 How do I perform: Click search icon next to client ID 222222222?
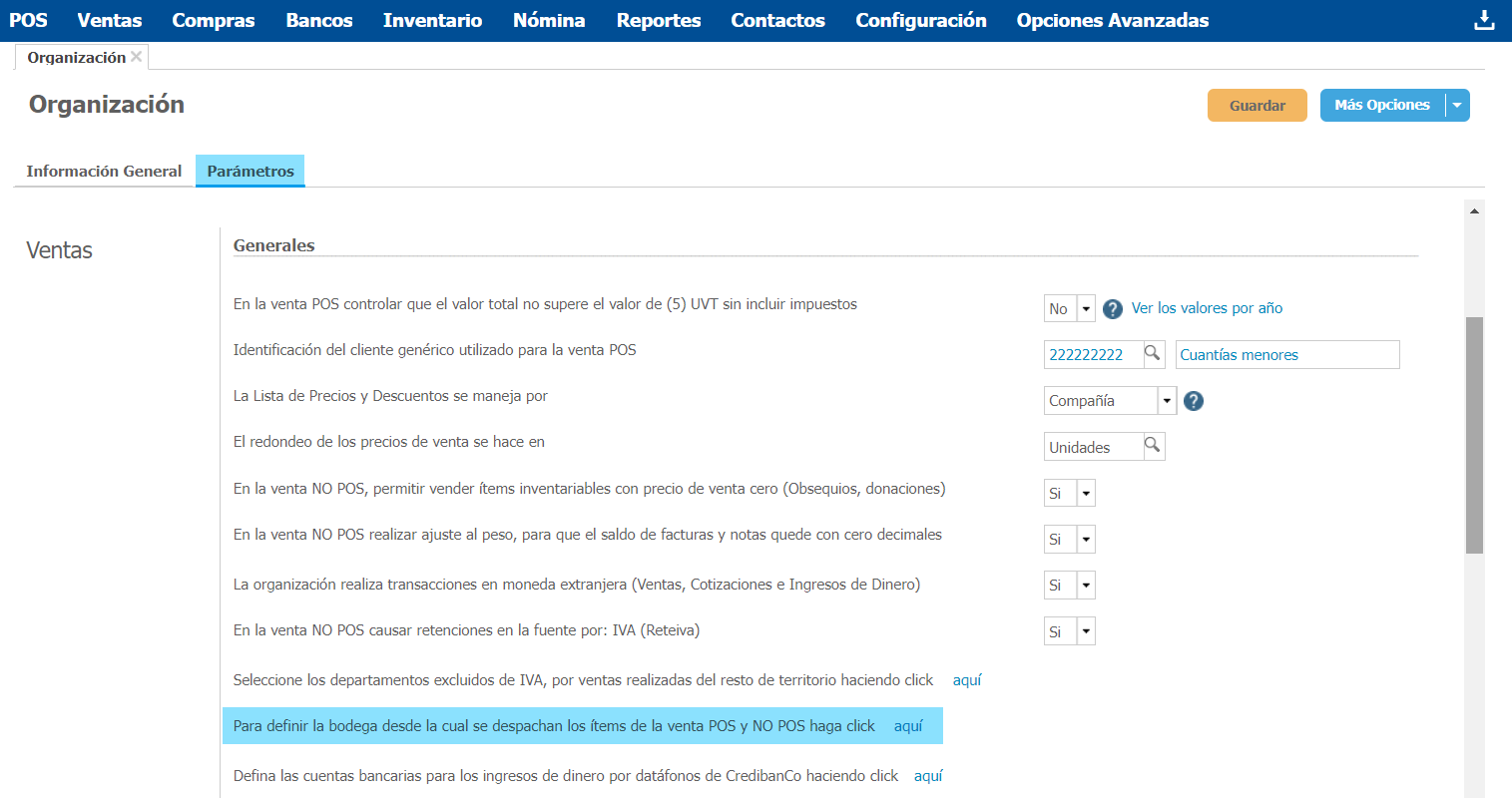(x=1153, y=354)
